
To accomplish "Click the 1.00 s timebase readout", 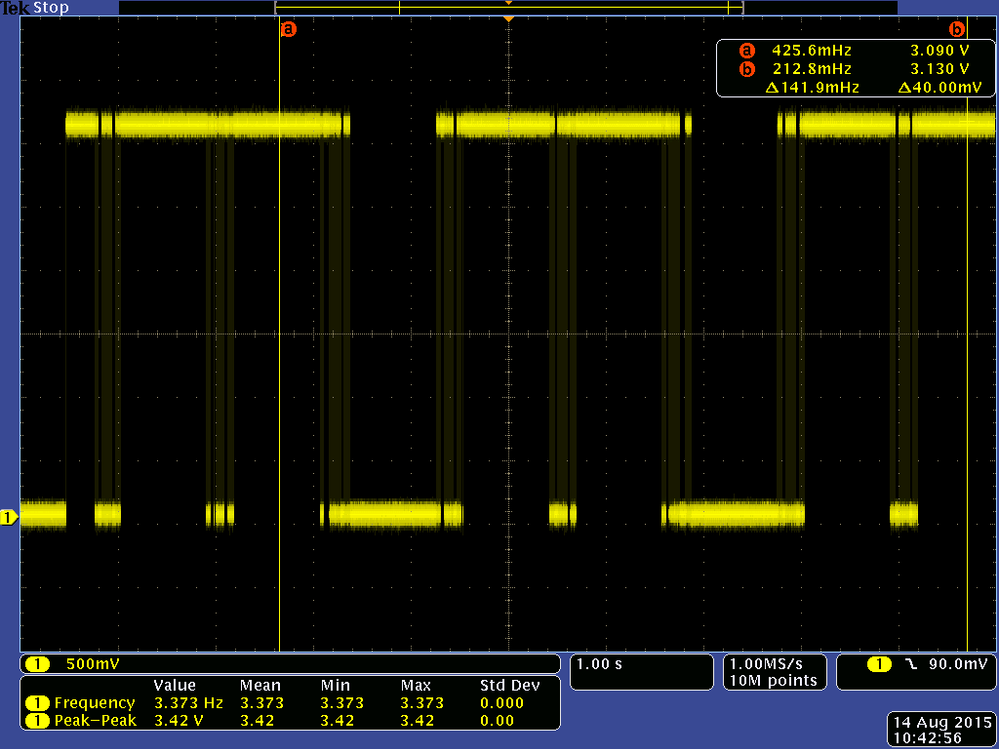I will (x=599, y=664).
